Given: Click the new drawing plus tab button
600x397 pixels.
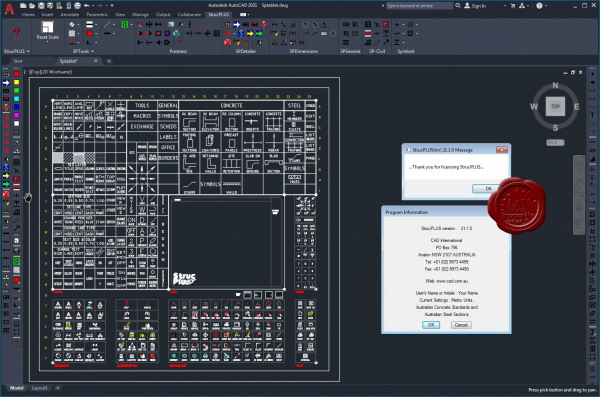Looking at the screenshot, I should (x=109, y=61).
